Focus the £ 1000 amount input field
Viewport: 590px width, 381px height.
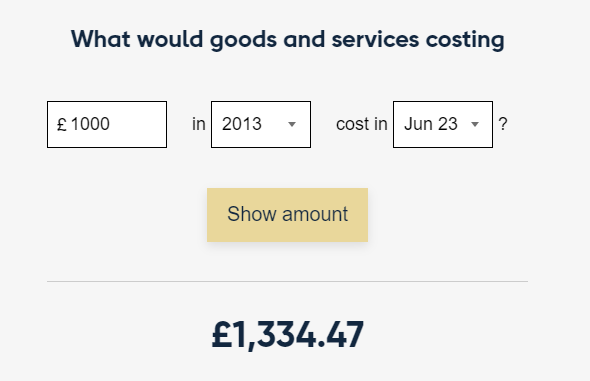107,124
